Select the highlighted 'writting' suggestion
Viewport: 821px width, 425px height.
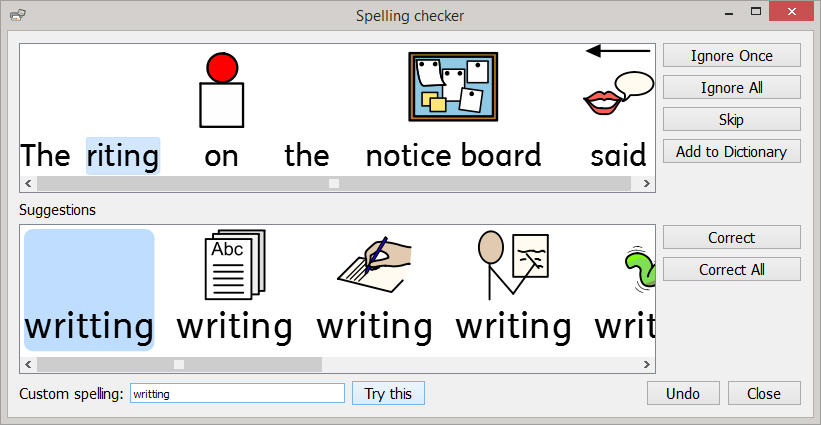pos(89,290)
